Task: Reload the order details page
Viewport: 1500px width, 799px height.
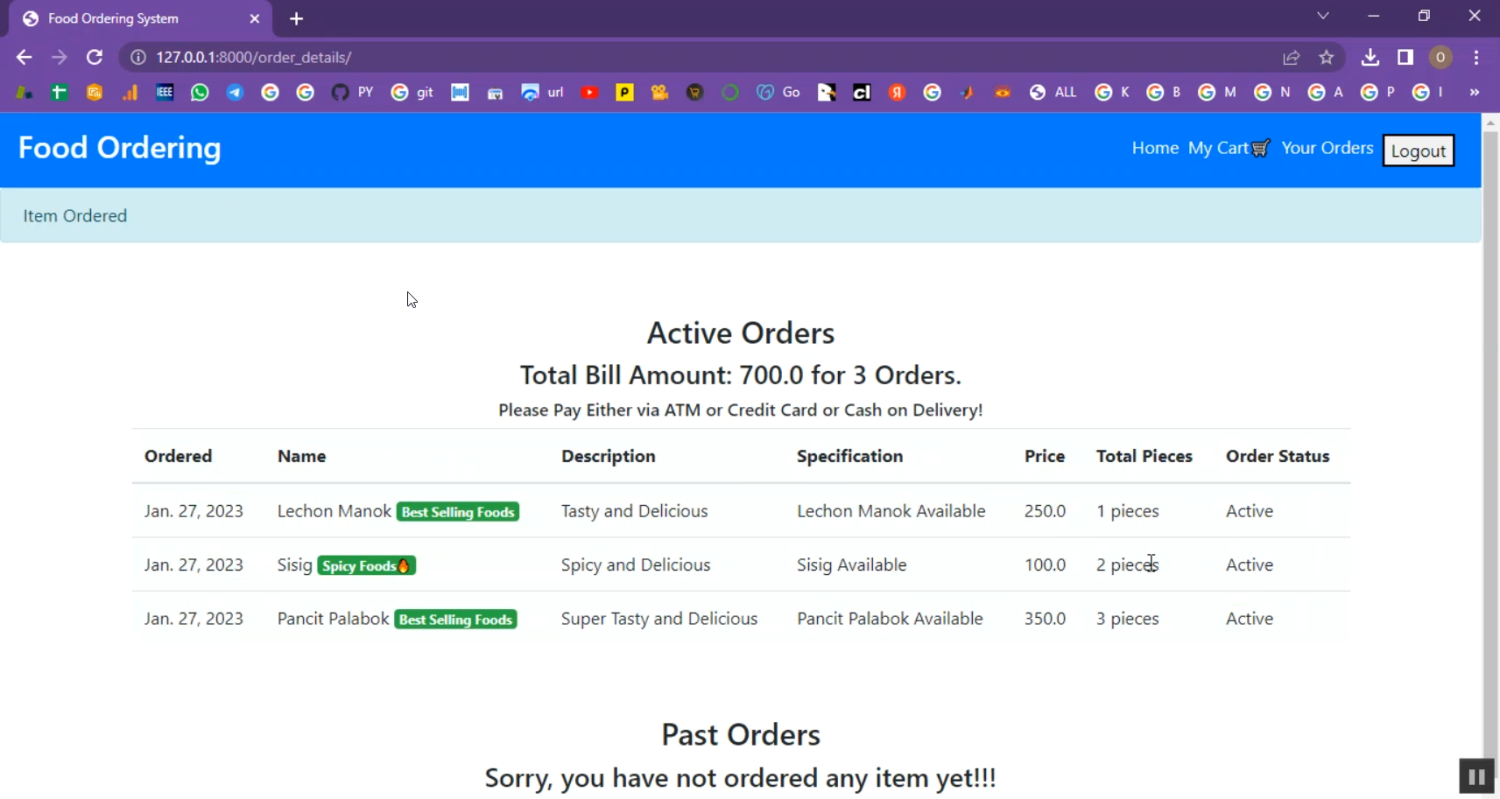Action: point(94,57)
